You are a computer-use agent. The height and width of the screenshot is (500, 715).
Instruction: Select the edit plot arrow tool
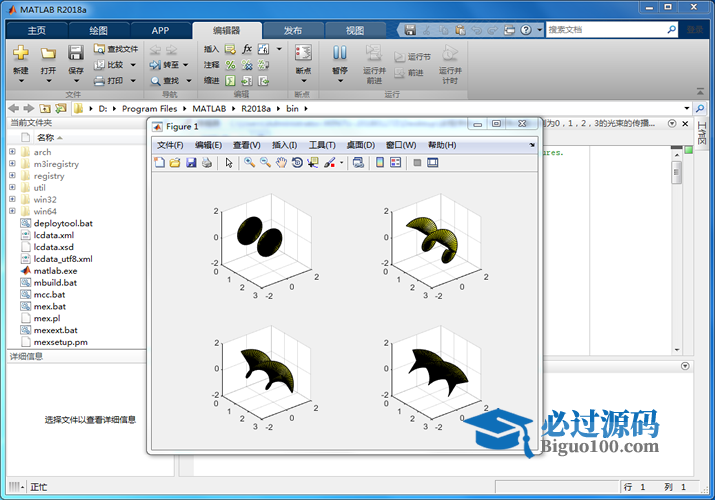pyautogui.click(x=229, y=162)
